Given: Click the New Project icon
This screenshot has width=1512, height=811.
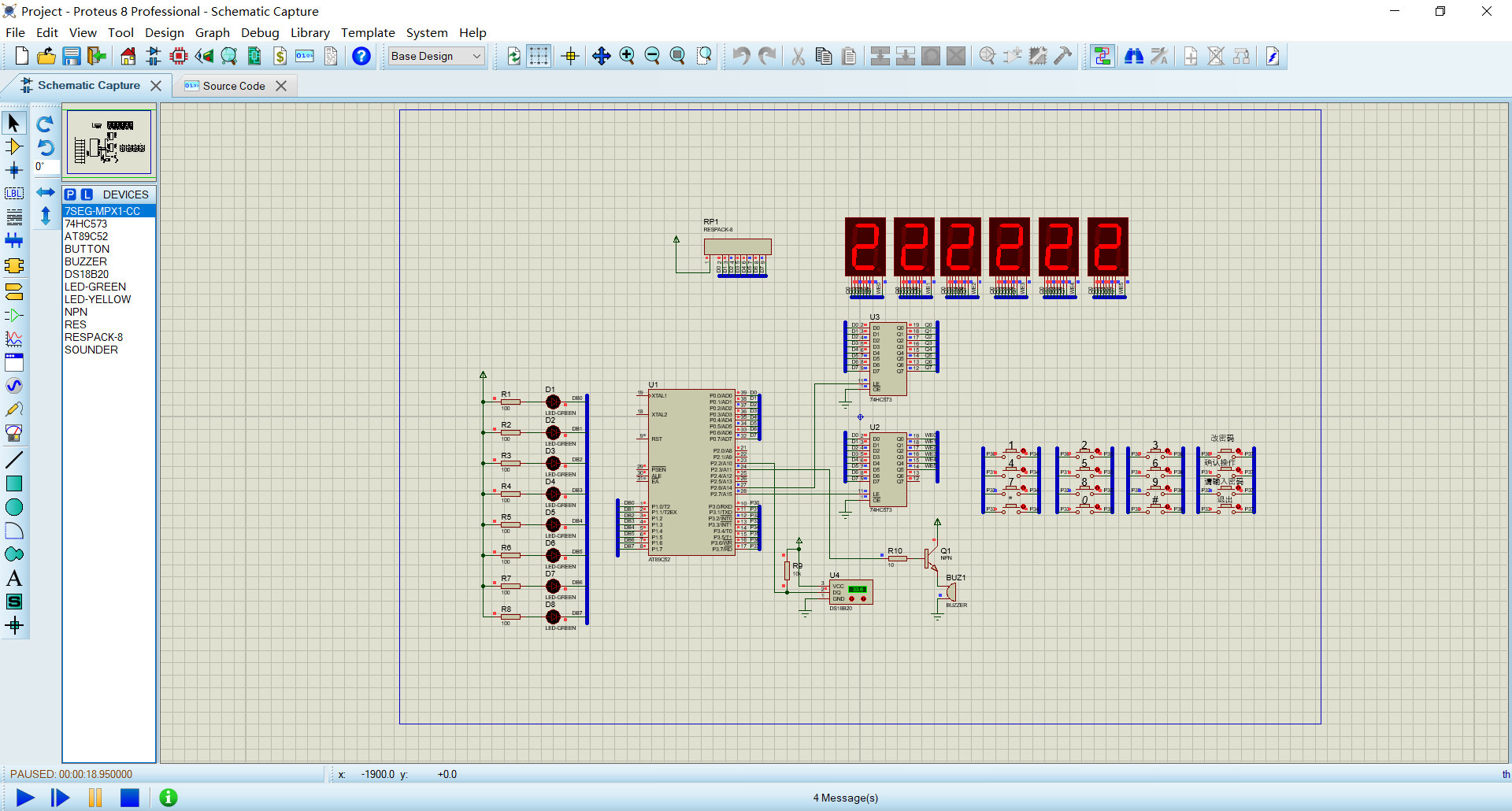Looking at the screenshot, I should 21,56.
